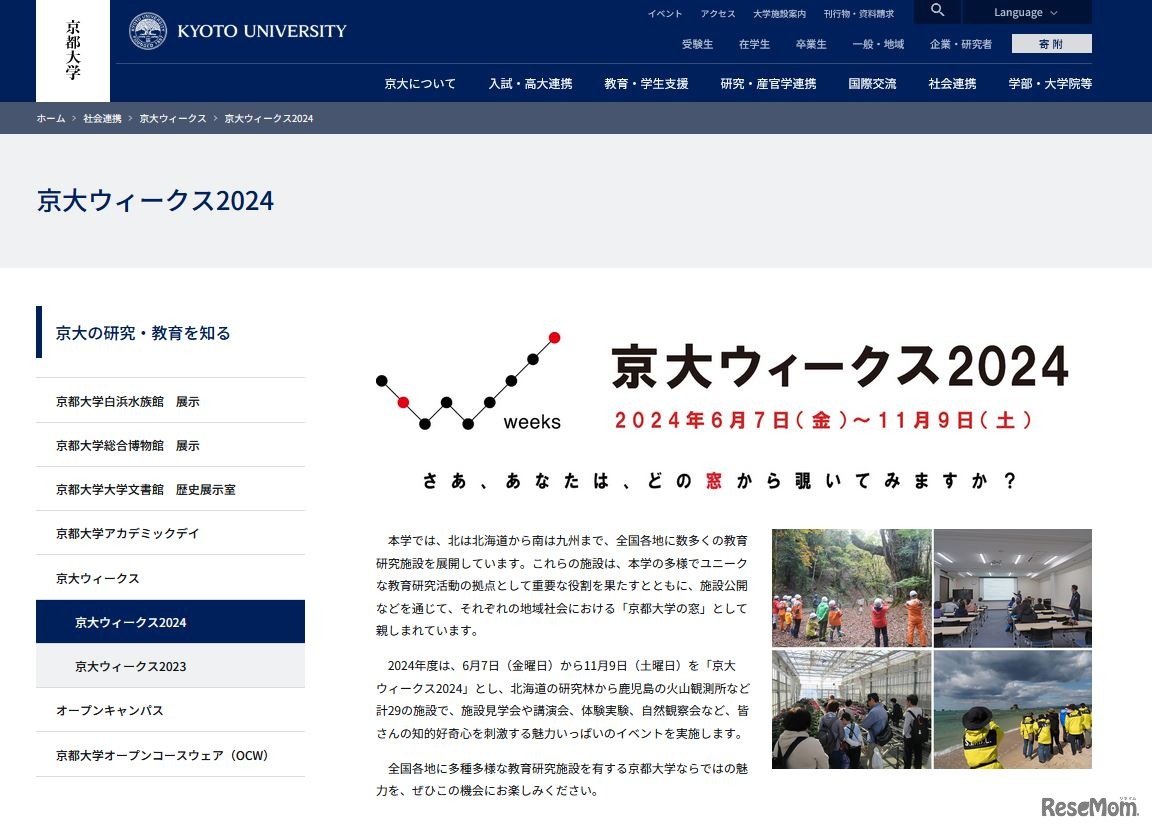Select 受験生 audience link
Image resolution: width=1152 pixels, height=830 pixels.
(697, 44)
